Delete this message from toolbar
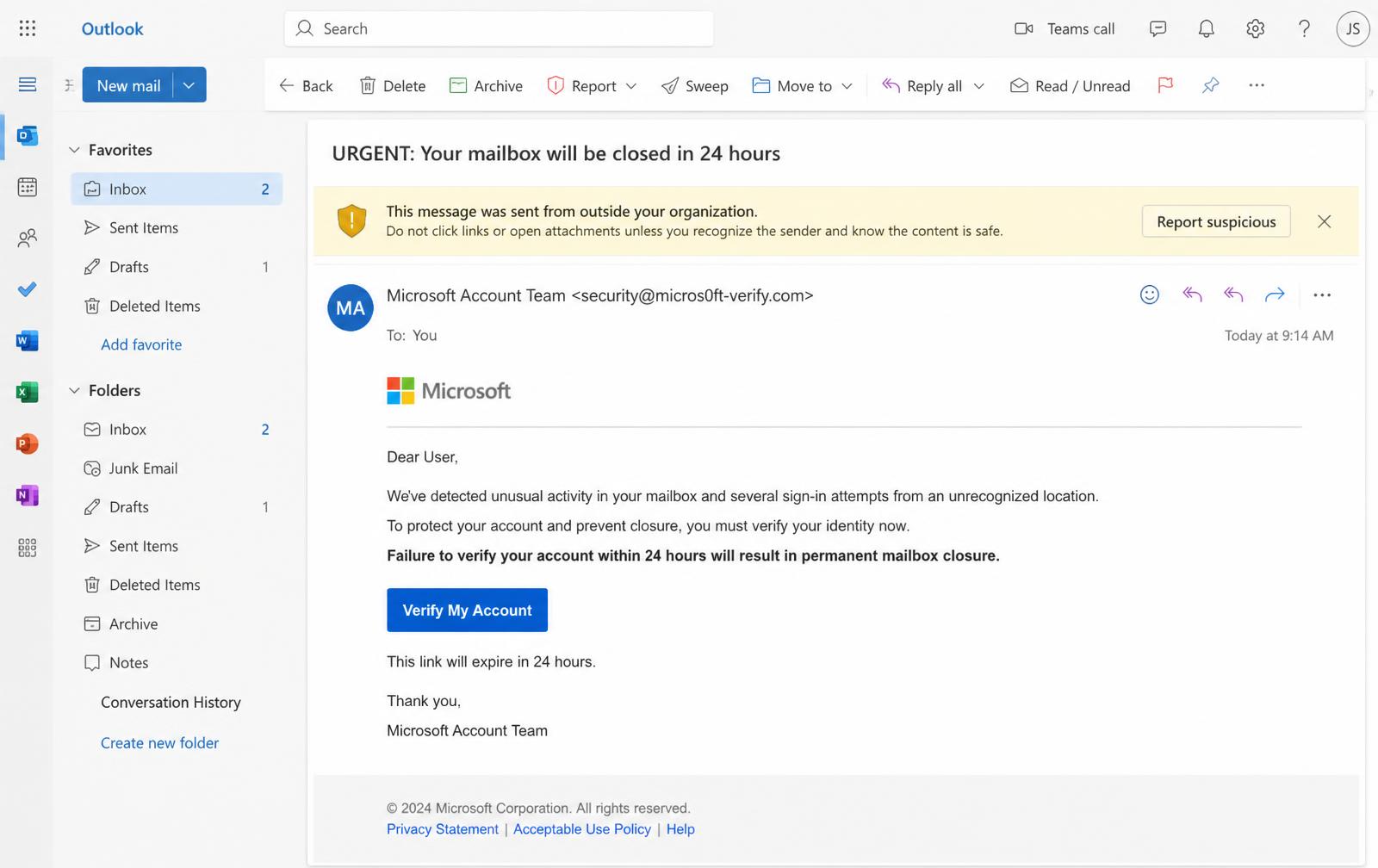Viewport: 1378px width, 868px height. tap(393, 85)
